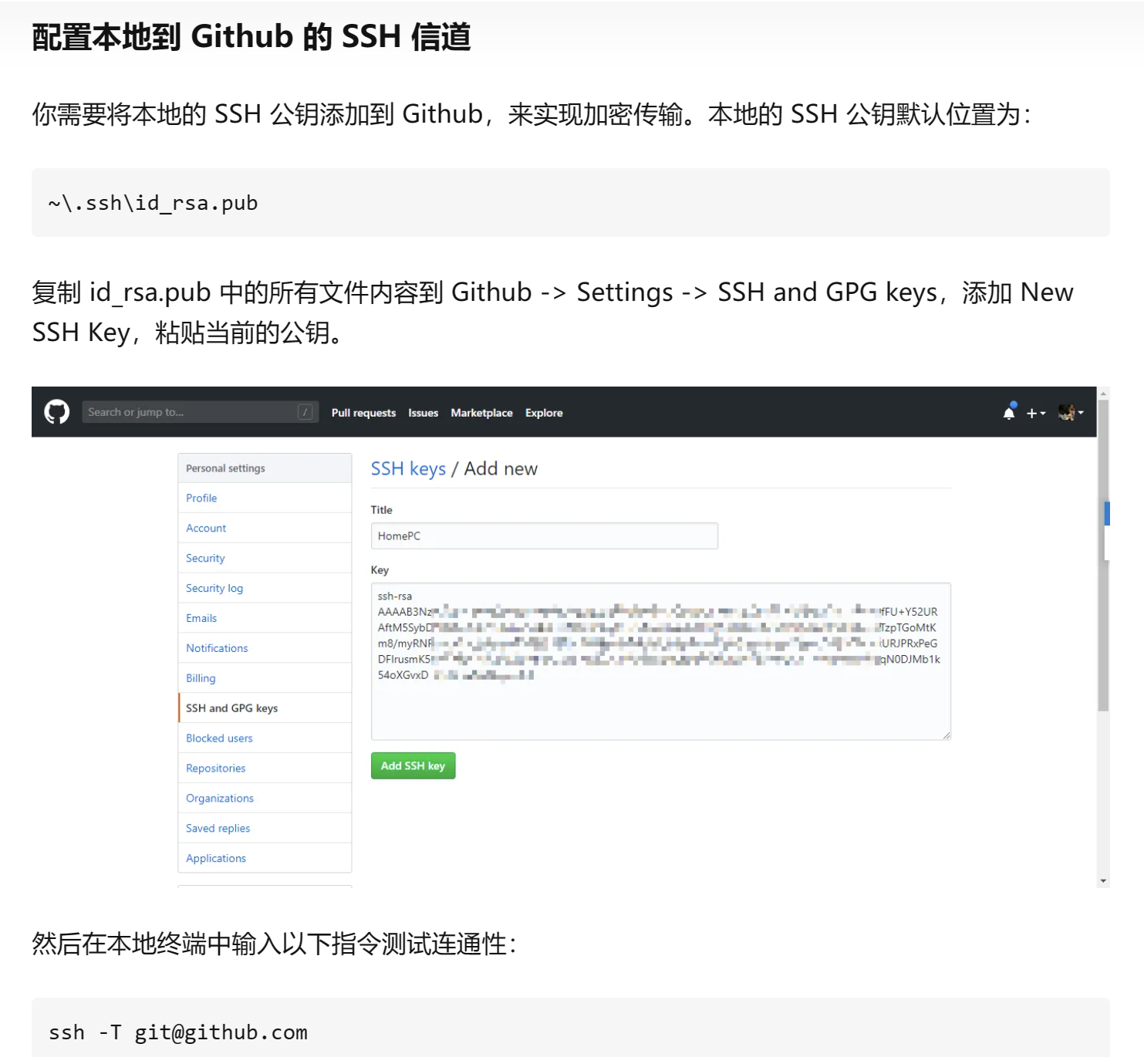Open the user avatar menu
The height and width of the screenshot is (1064, 1144).
click(1071, 412)
